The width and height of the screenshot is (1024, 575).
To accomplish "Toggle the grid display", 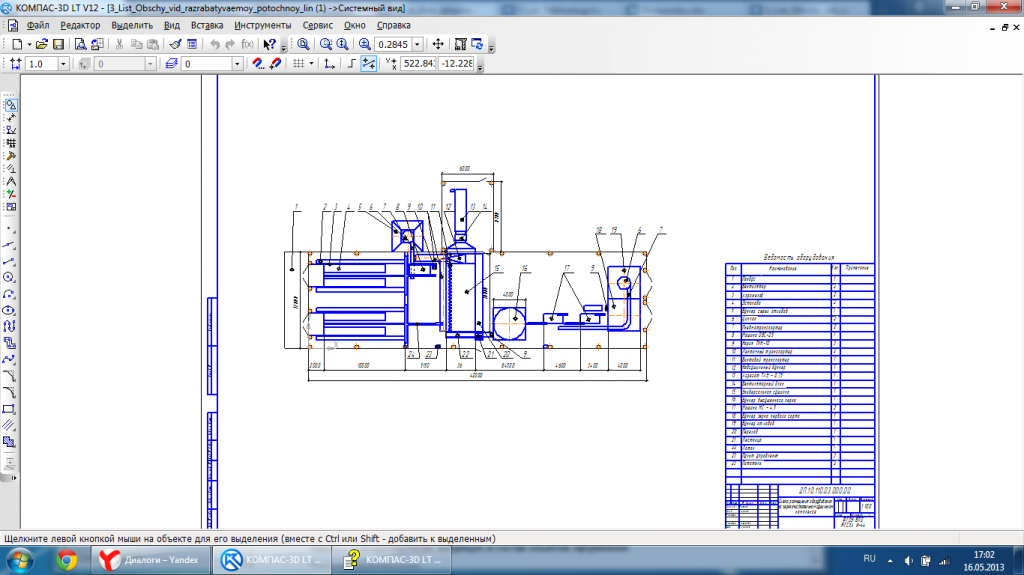I will click(x=298, y=64).
